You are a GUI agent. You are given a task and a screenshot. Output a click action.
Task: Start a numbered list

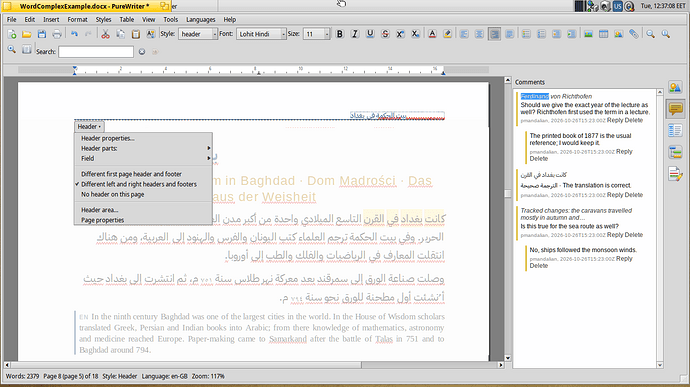pos(541,34)
